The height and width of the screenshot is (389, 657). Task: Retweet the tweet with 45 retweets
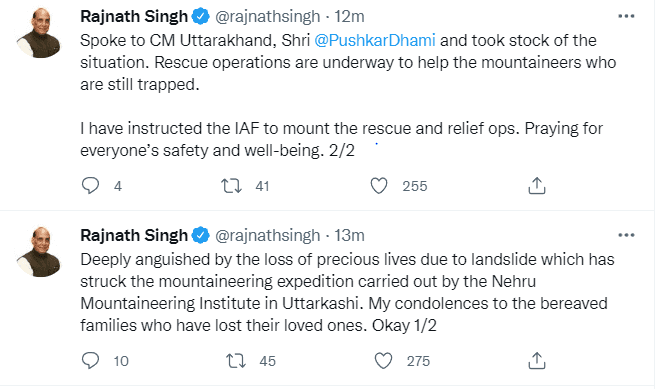pyautogui.click(x=236, y=360)
